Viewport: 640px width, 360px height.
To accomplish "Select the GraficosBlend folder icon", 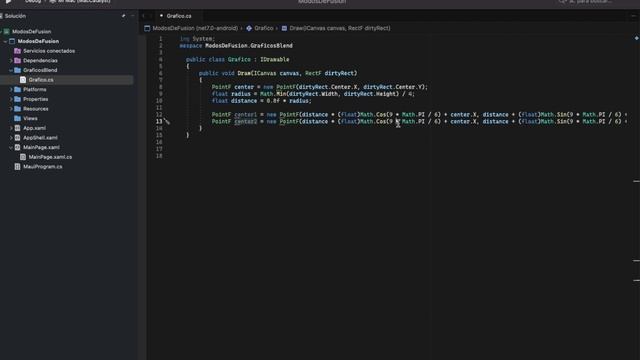I will [x=18, y=70].
